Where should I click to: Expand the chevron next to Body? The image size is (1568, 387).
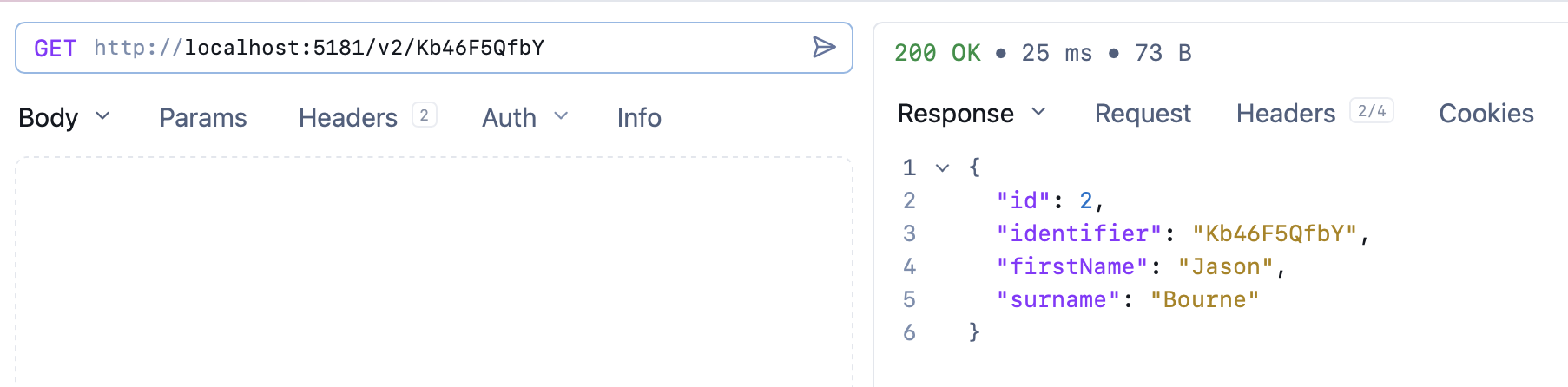[102, 115]
